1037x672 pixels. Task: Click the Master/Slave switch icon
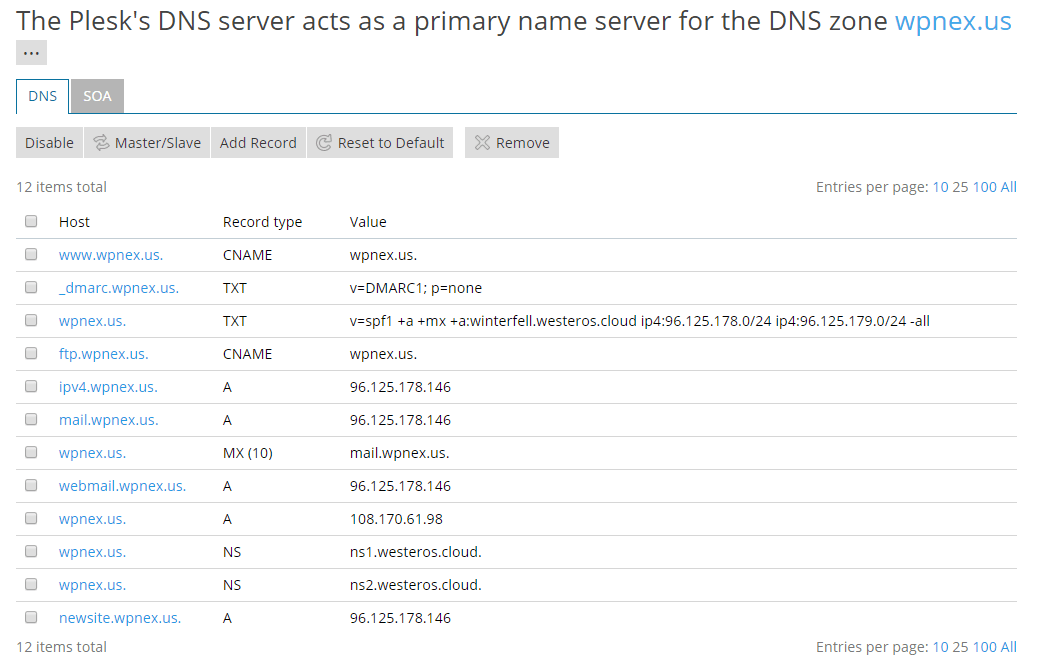[x=101, y=143]
